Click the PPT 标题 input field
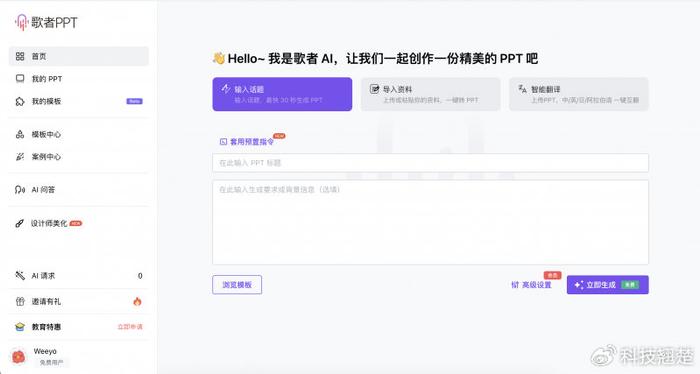This screenshot has width=700, height=374. click(x=430, y=163)
